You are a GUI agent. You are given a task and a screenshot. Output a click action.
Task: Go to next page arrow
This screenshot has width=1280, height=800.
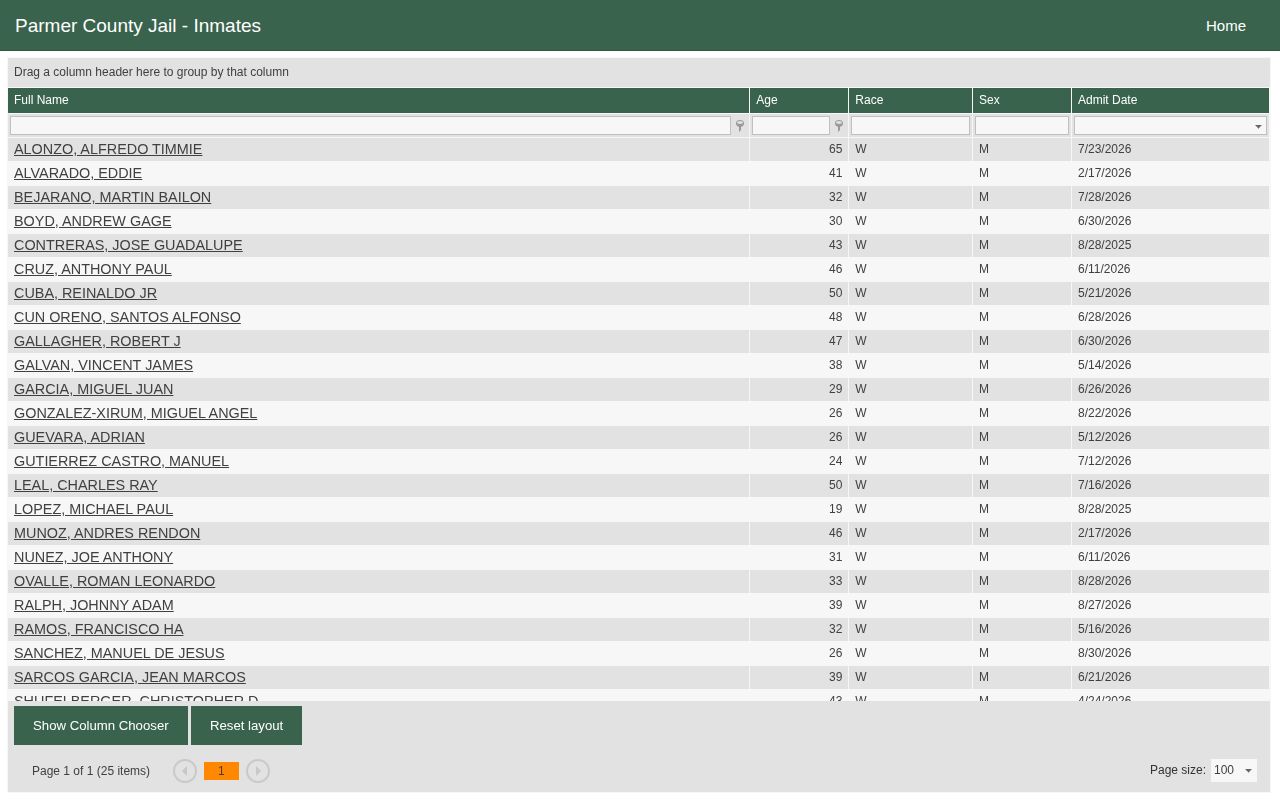258,771
